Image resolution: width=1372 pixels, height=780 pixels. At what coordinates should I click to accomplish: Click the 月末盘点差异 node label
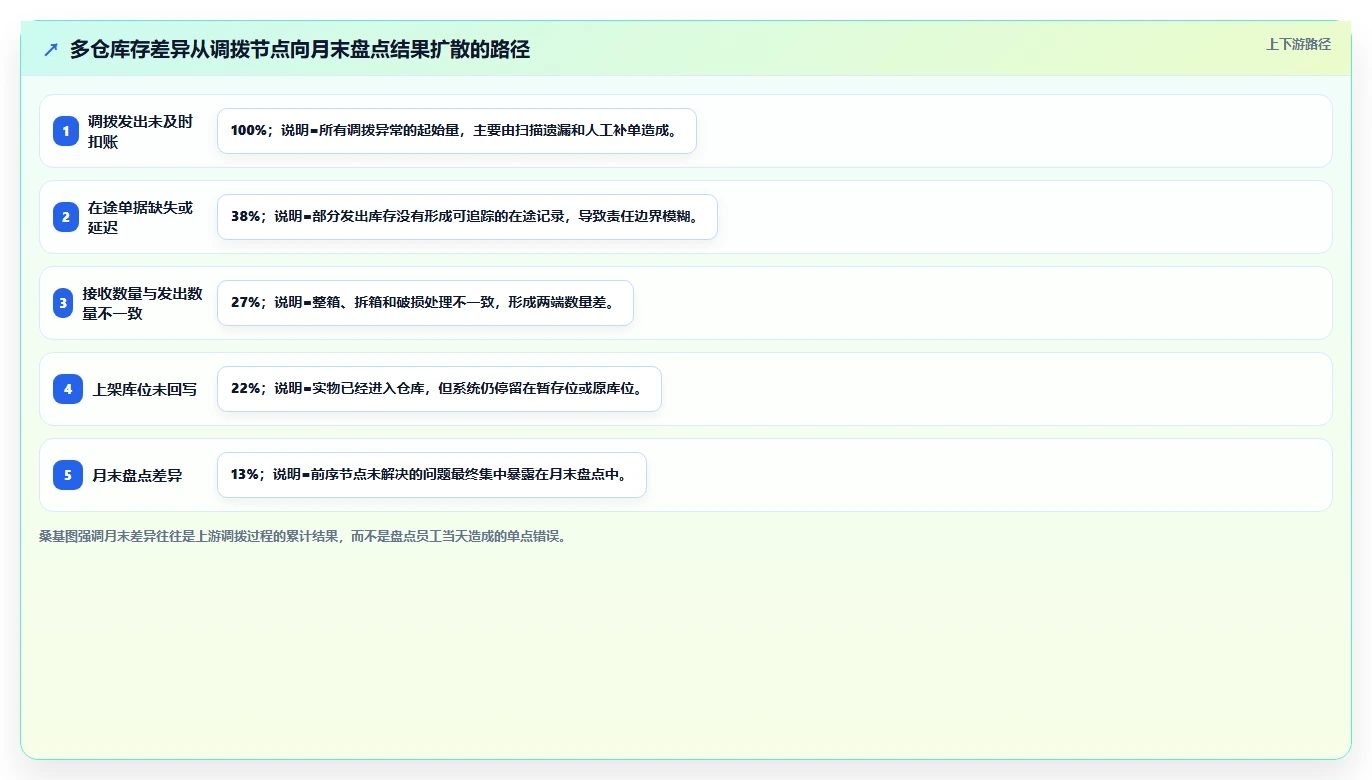[137, 475]
